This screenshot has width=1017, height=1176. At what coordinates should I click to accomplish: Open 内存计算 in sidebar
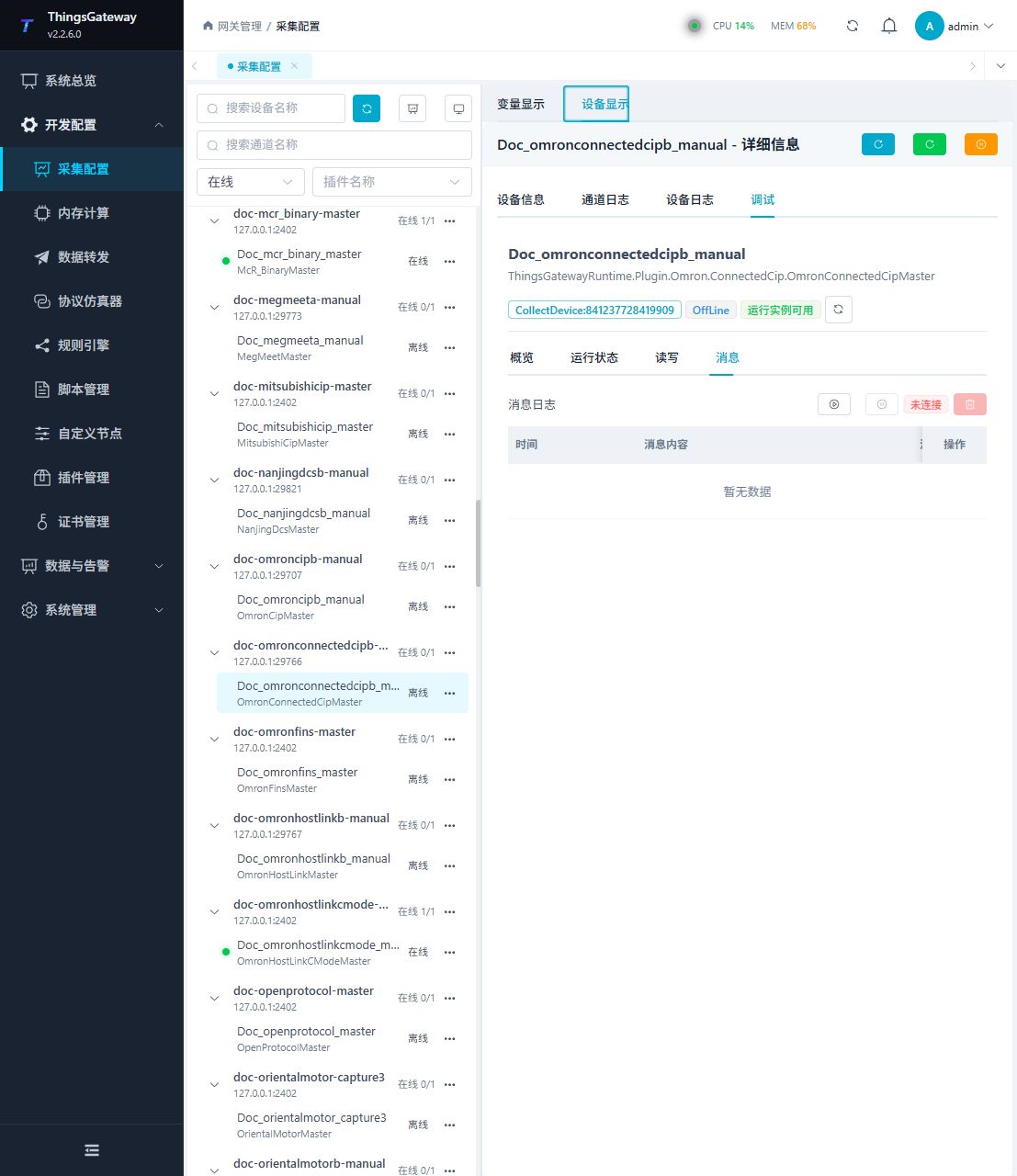pos(92,213)
